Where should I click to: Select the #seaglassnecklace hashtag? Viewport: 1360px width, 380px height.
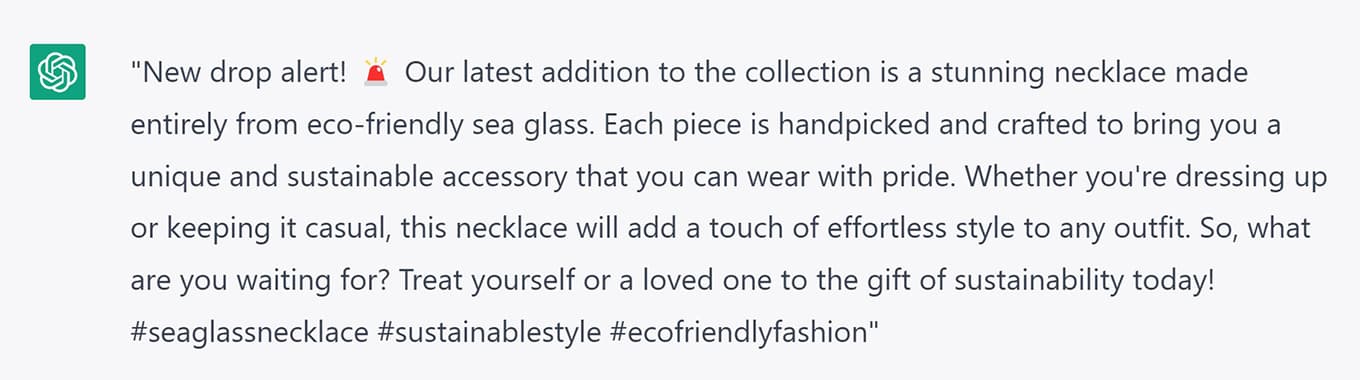(249, 332)
